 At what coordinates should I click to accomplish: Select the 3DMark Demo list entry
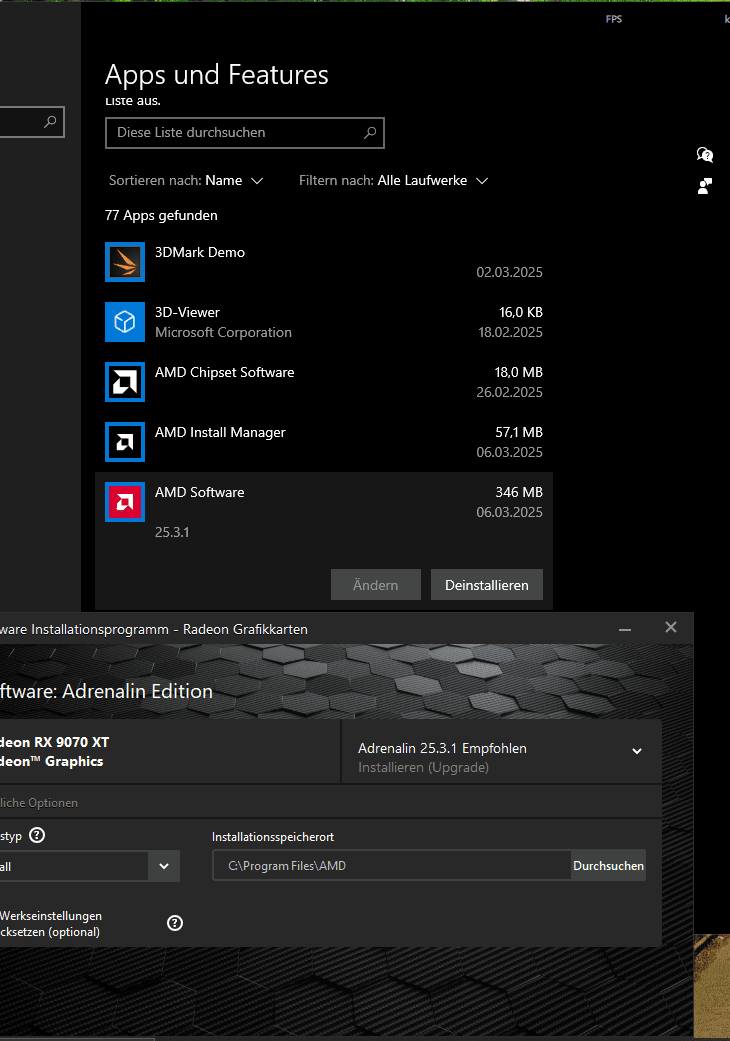point(324,262)
